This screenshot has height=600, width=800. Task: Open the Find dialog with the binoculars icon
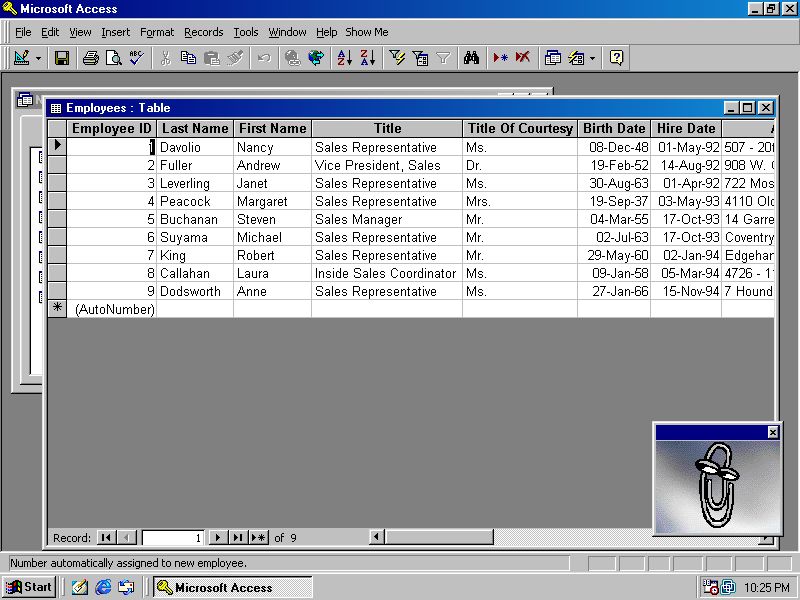coord(473,57)
